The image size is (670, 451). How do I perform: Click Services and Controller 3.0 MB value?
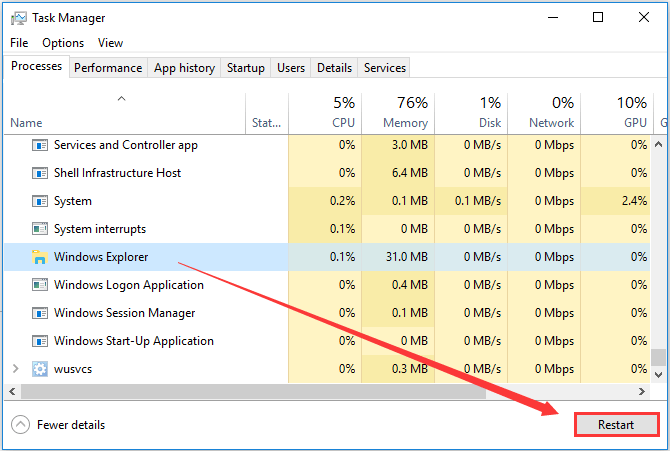[x=410, y=145]
